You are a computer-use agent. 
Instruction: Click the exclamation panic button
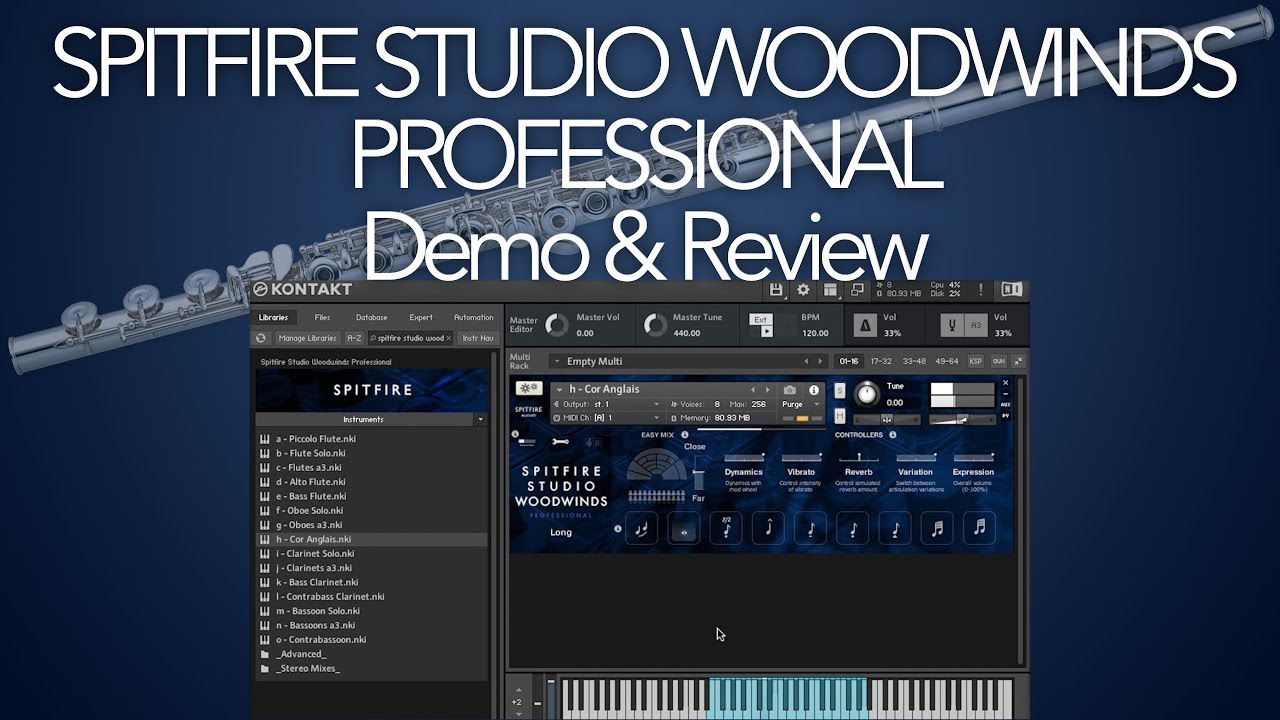pyautogui.click(x=981, y=290)
